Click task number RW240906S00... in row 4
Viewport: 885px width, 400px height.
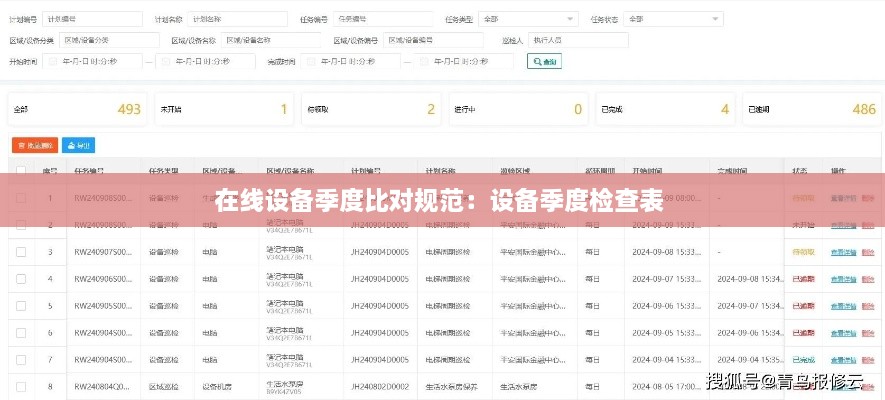tap(103, 279)
